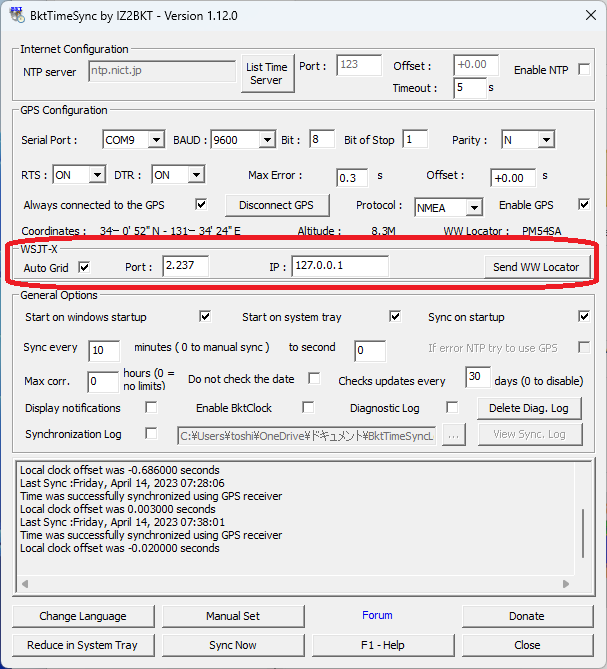Viewport: 607px width, 669px height.
Task: Click the F1 - Help button
Action: (x=383, y=645)
